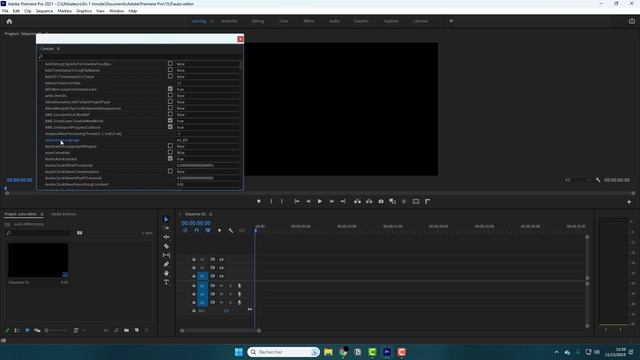Click New Item in Project panel

tap(137, 330)
